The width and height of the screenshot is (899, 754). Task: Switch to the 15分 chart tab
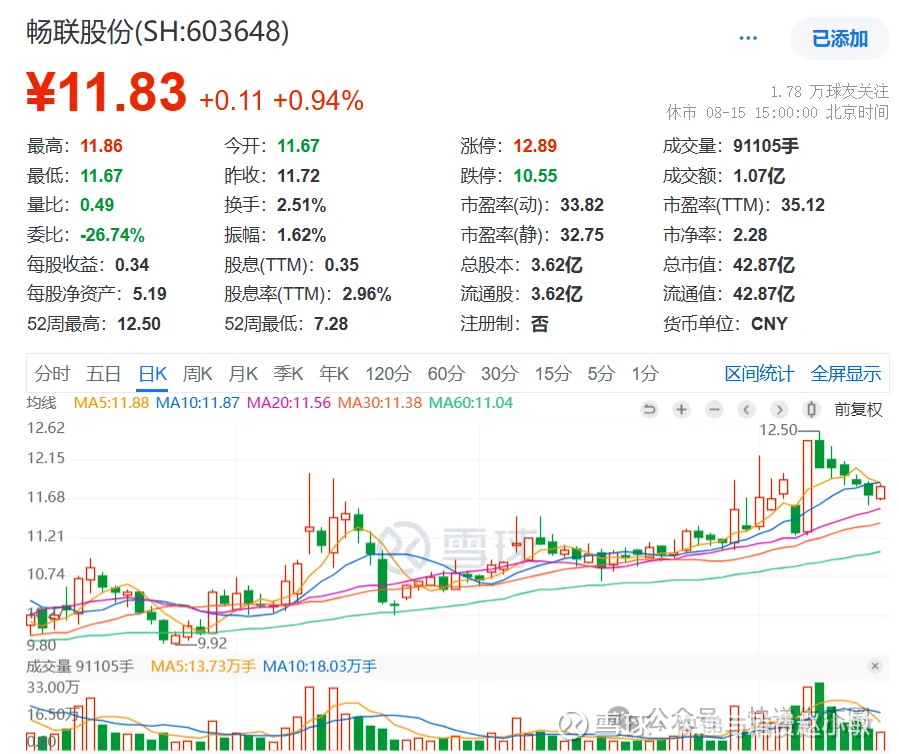[x=553, y=374]
